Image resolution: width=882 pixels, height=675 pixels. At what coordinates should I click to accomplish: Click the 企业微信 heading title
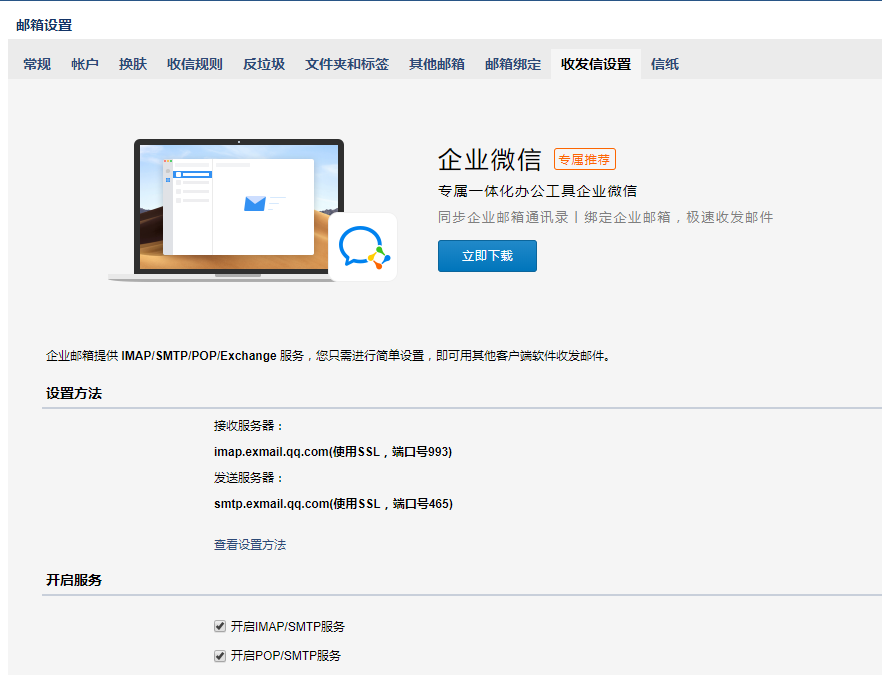(x=489, y=159)
